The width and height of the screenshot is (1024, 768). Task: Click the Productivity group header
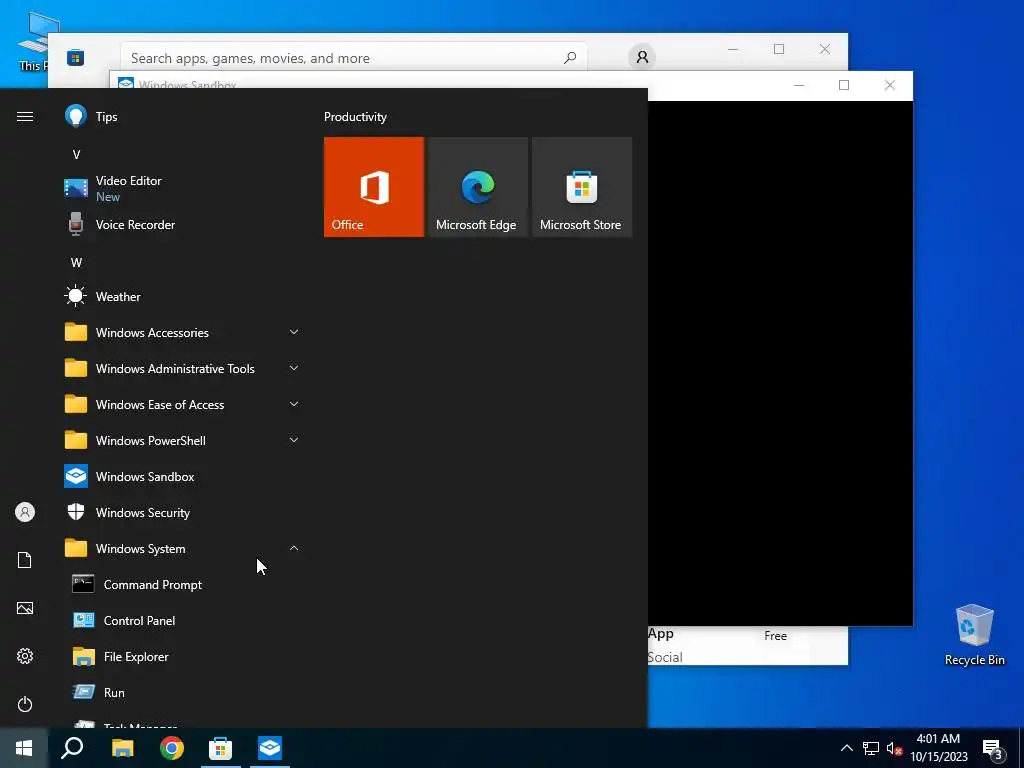tap(355, 117)
